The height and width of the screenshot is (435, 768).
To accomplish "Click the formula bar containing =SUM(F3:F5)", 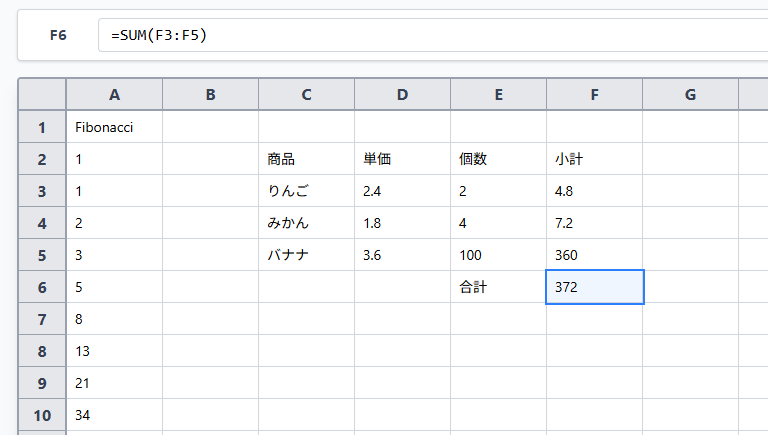I will [430, 35].
